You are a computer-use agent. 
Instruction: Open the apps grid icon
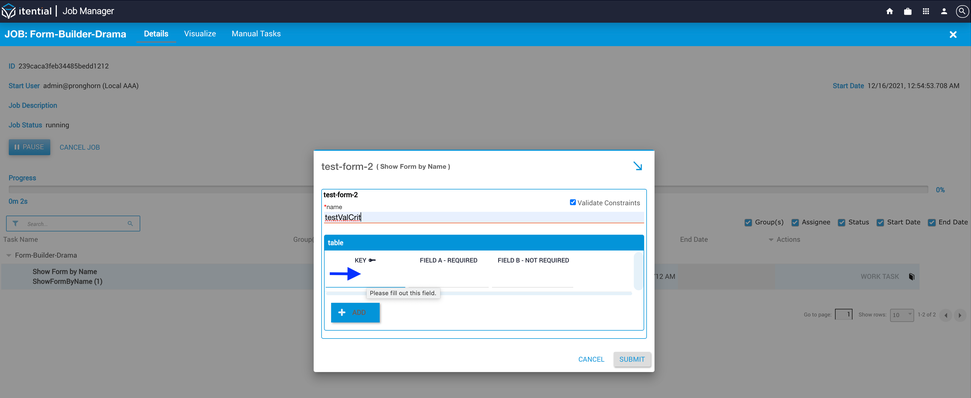point(926,11)
